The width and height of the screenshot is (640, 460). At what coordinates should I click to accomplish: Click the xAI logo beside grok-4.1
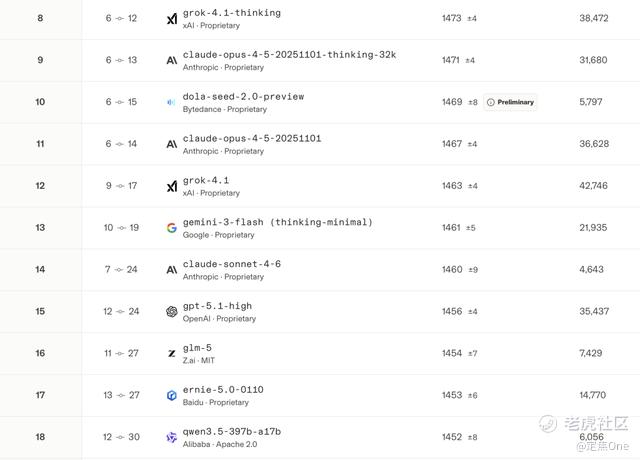pos(172,186)
